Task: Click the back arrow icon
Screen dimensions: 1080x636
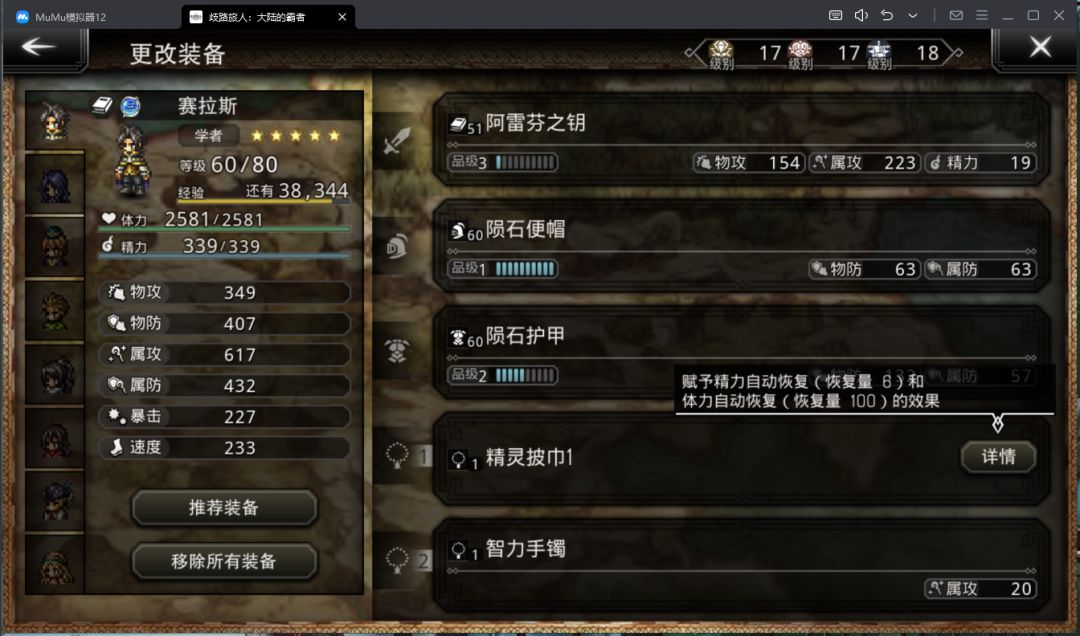Action: (x=39, y=47)
